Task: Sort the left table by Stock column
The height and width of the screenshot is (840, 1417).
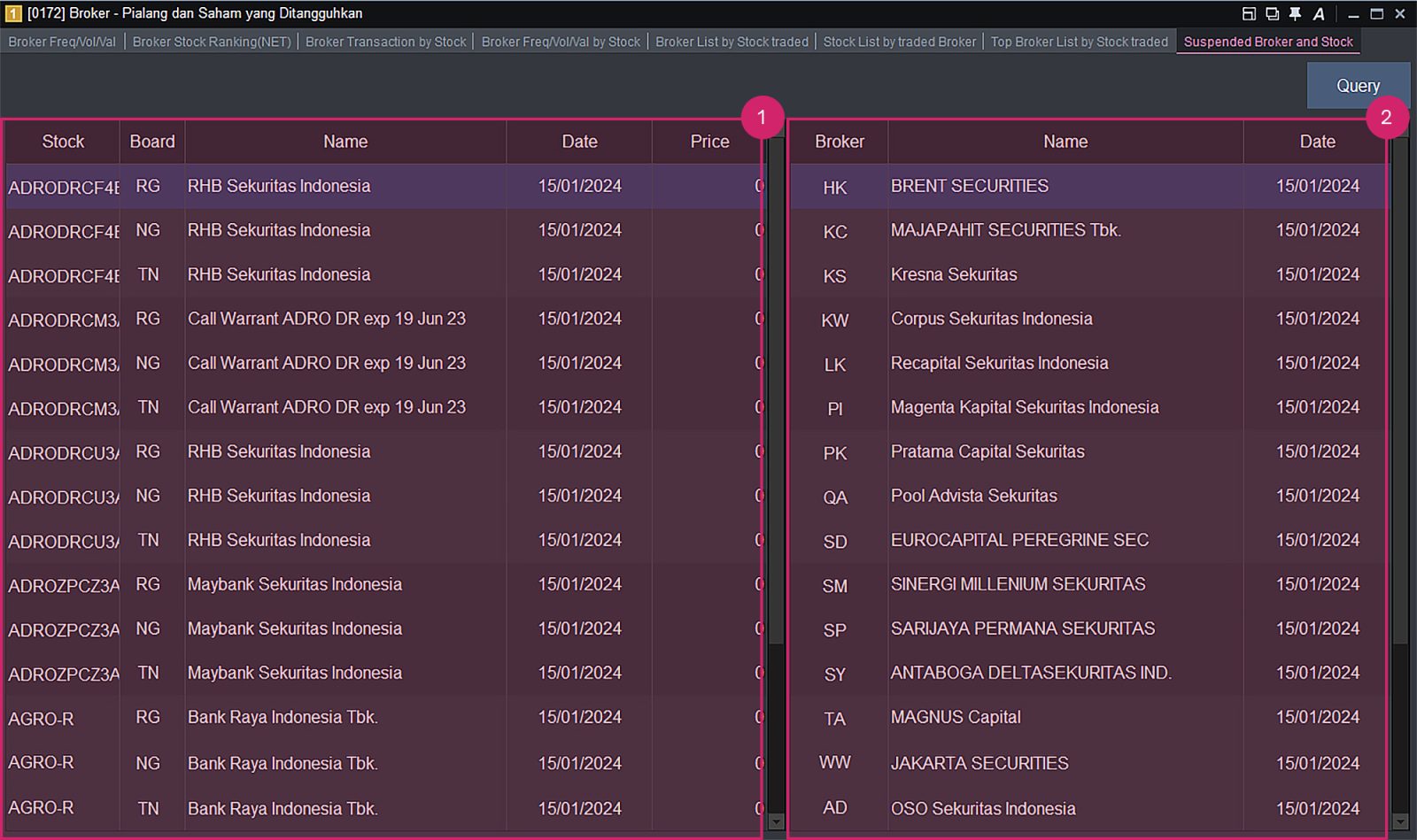Action: click(62, 142)
